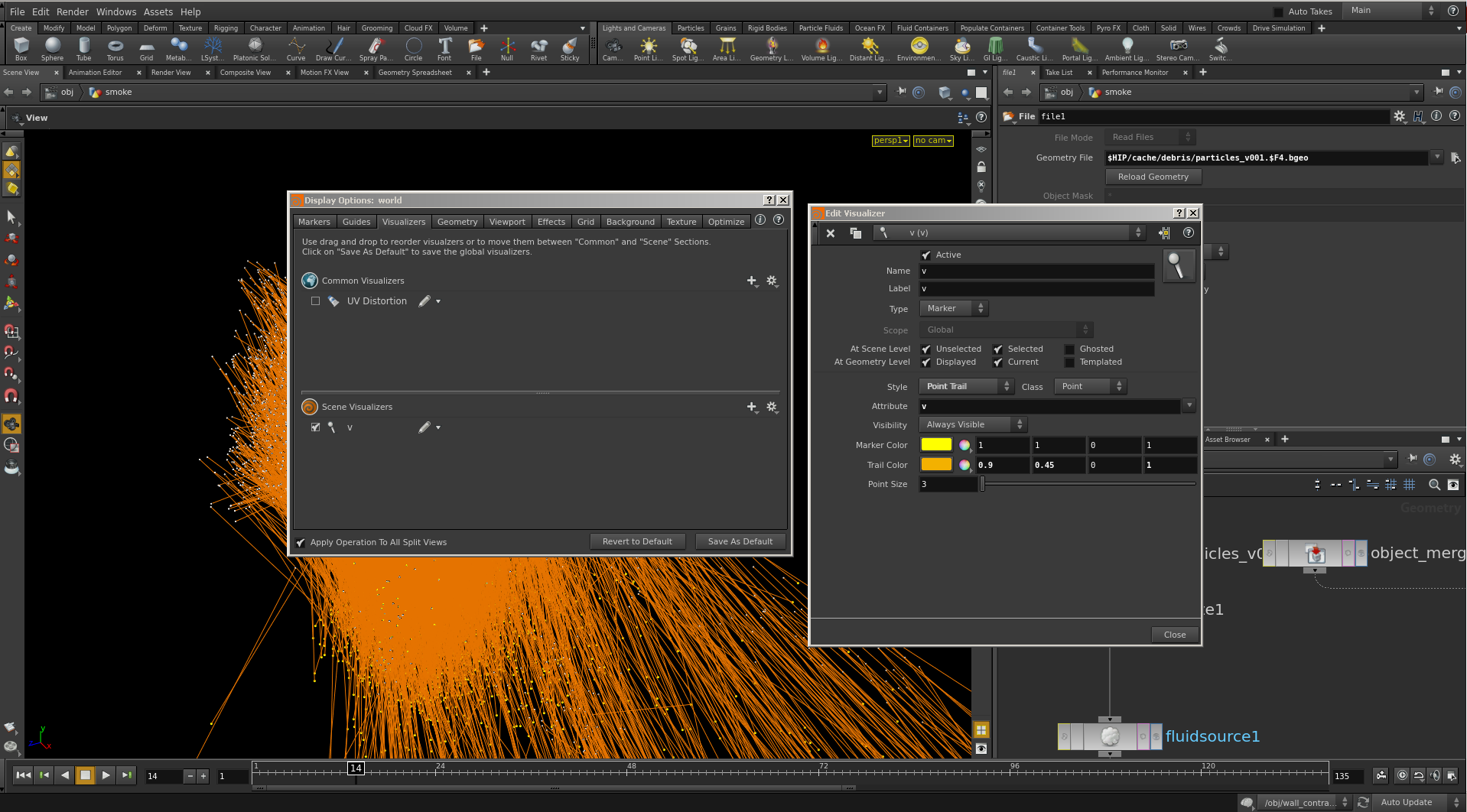Open the visualizer Type dropdown set to Marker
Image resolution: width=1467 pixels, height=812 pixels.
pyautogui.click(x=954, y=308)
